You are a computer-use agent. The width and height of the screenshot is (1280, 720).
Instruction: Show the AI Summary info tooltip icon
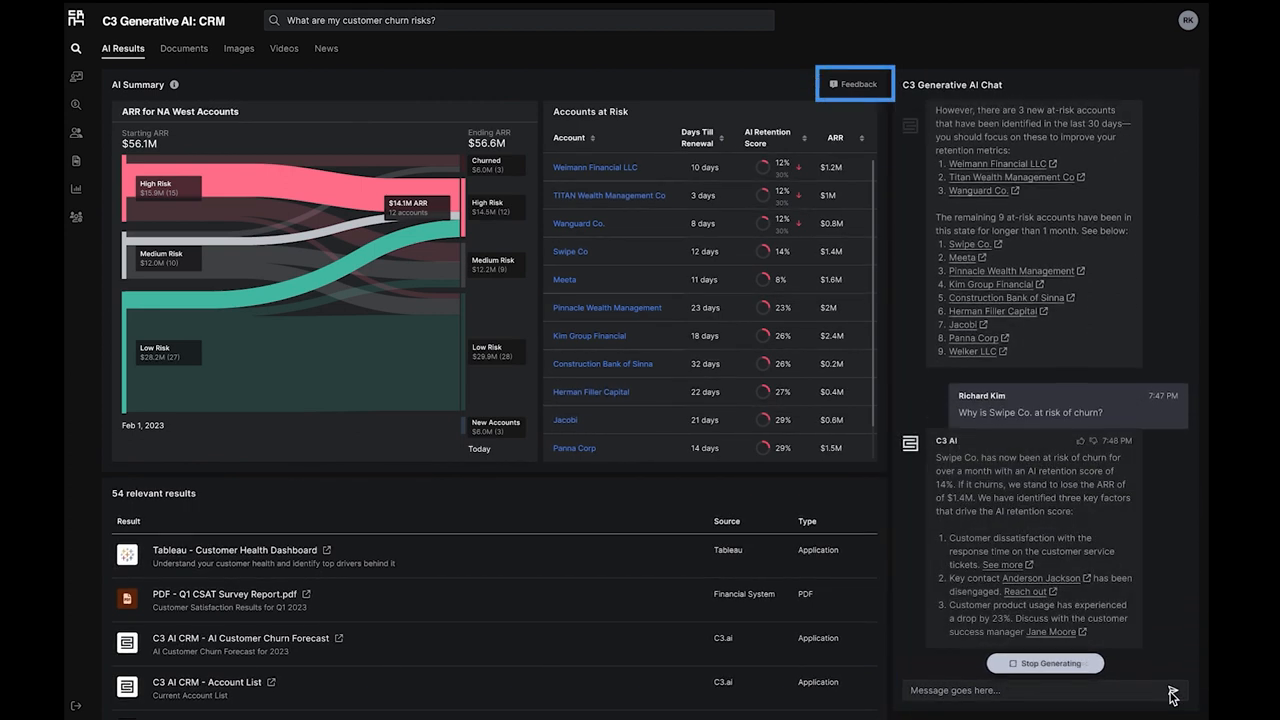(174, 85)
